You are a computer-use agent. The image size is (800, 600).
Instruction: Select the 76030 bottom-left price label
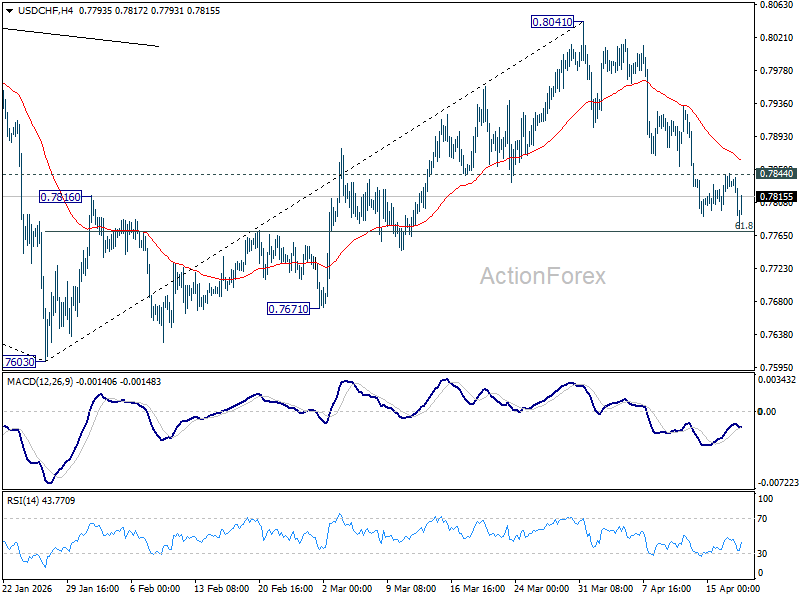[20, 361]
